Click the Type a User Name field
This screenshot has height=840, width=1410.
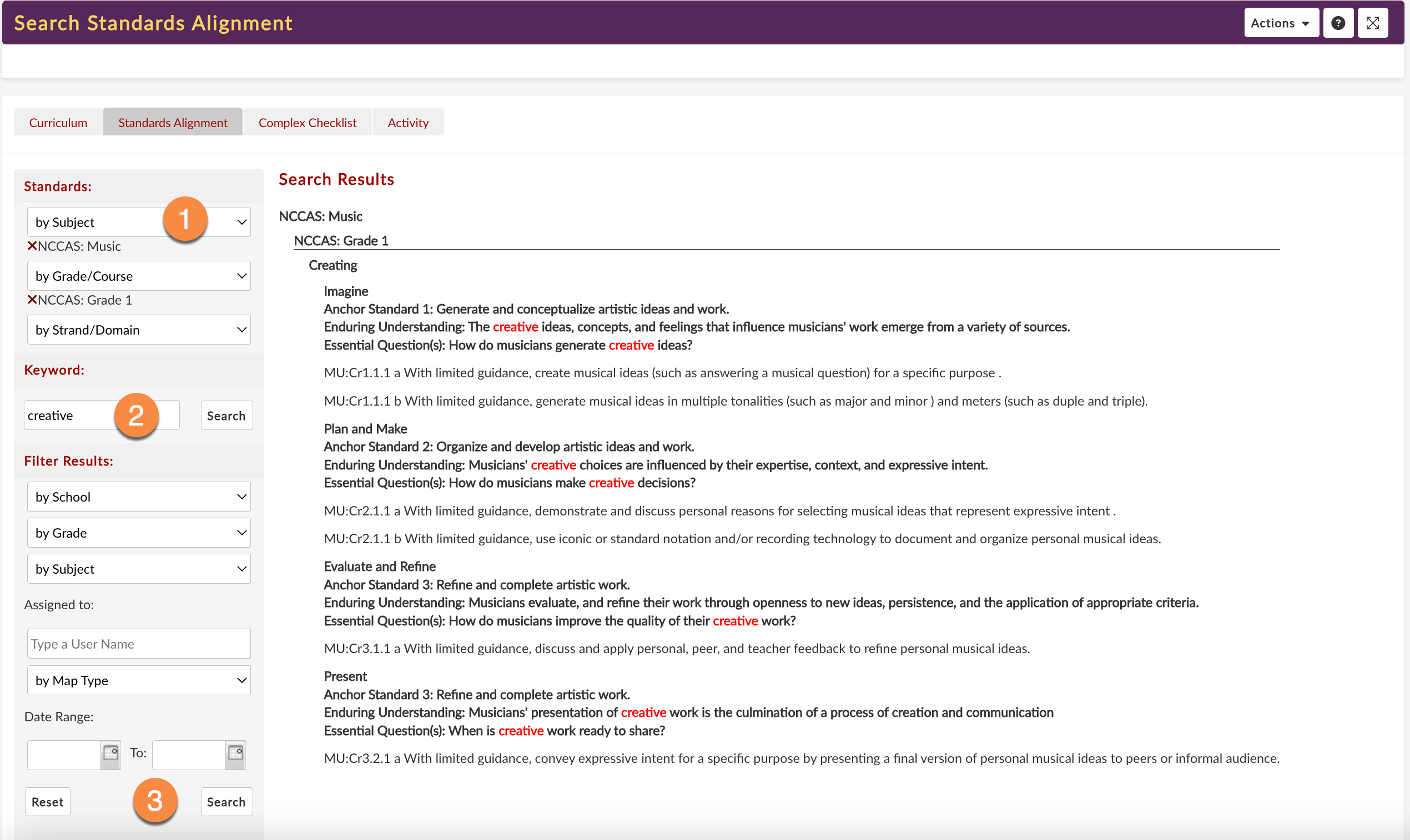(138, 644)
